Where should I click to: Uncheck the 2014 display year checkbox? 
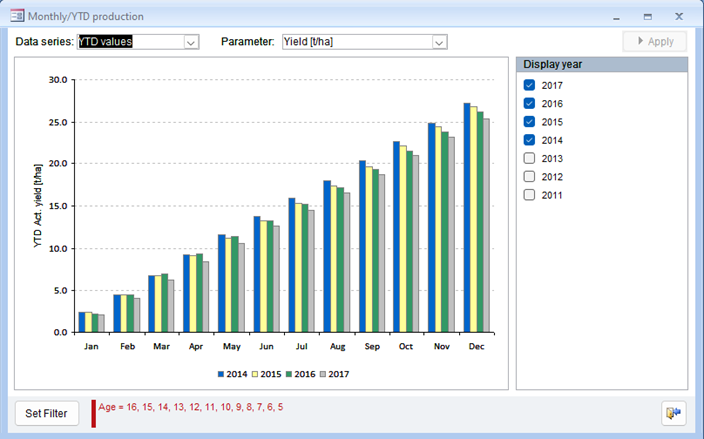[x=529, y=140]
